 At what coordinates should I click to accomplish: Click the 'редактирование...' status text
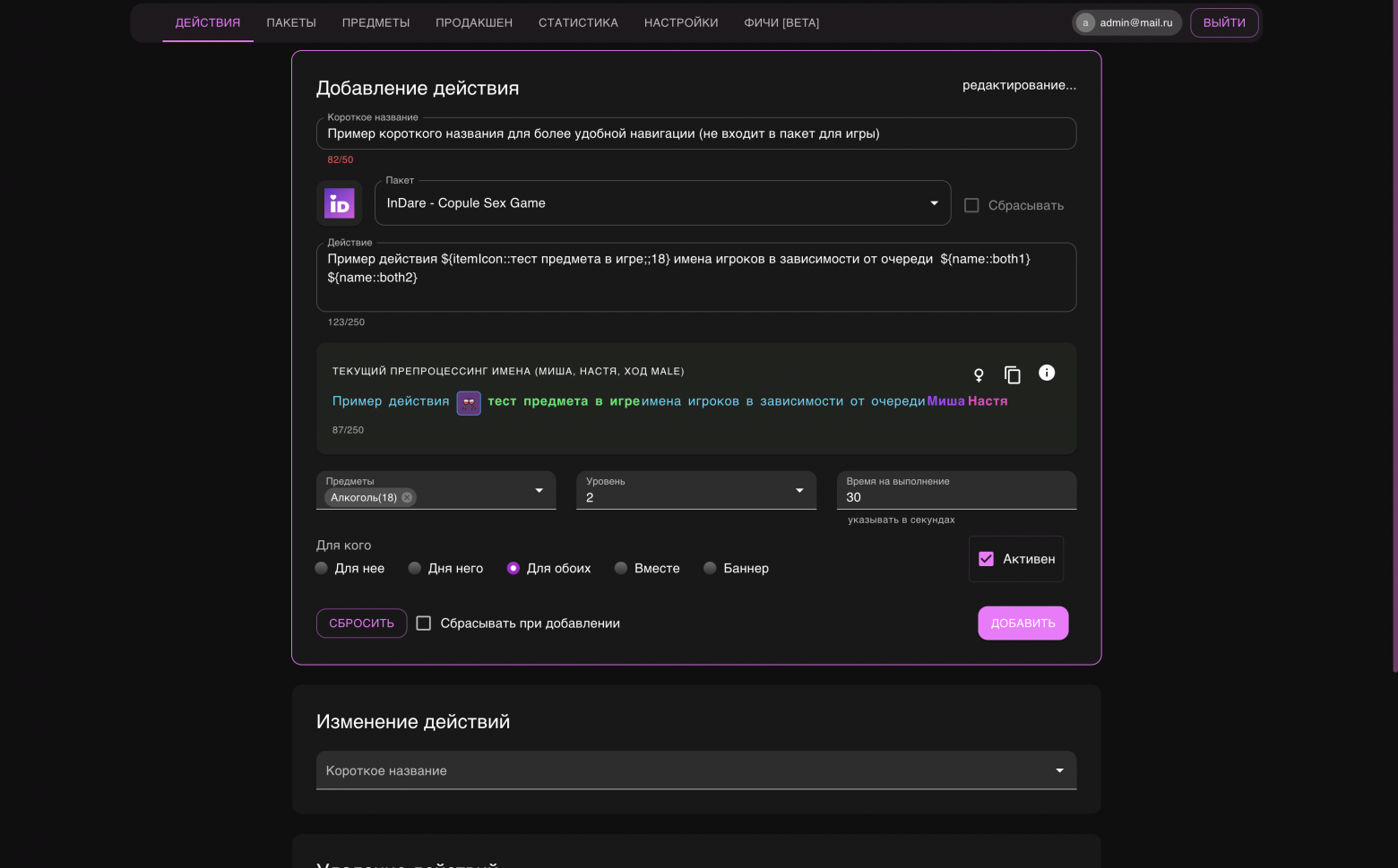tap(1019, 85)
